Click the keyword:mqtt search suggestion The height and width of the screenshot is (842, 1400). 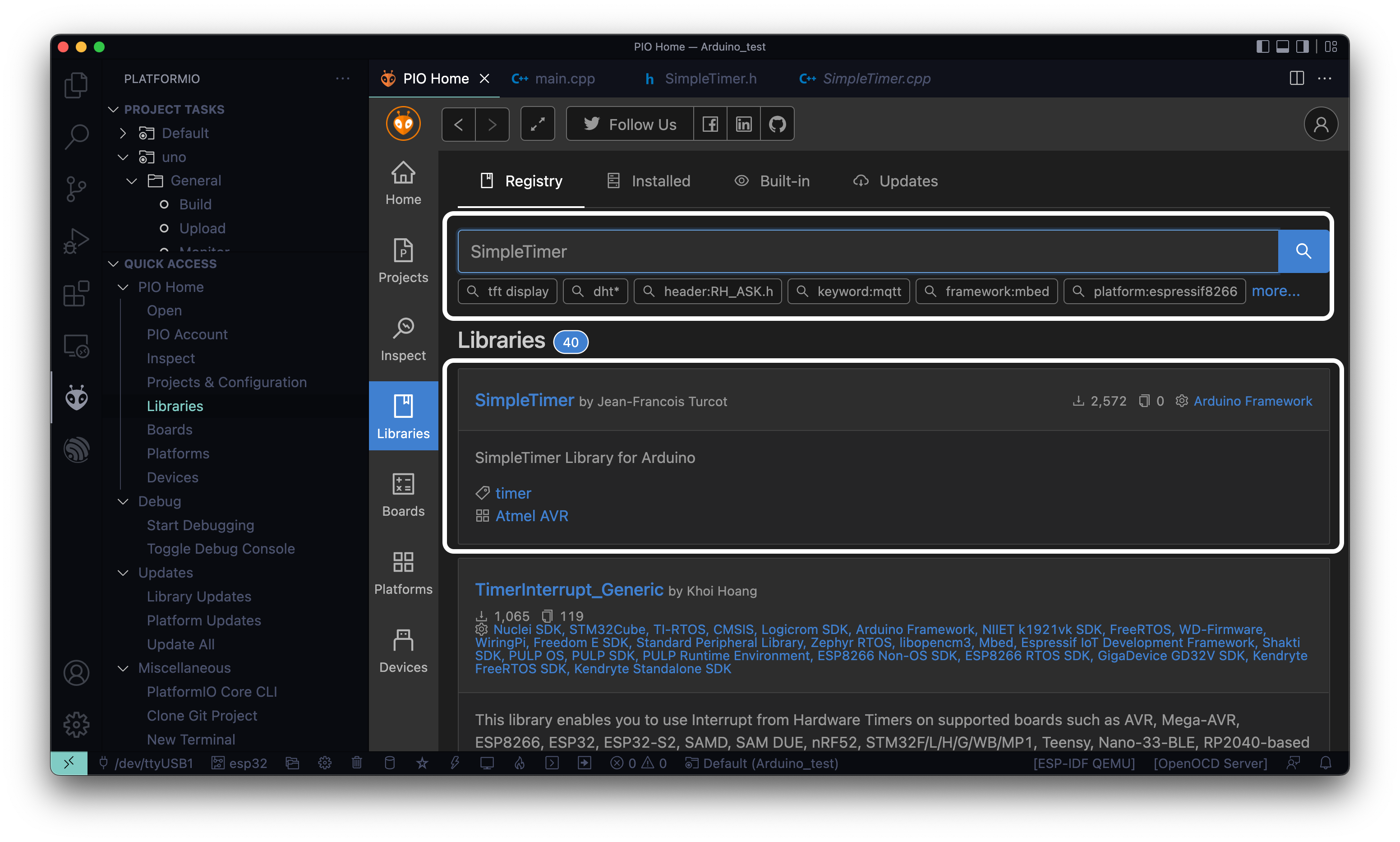(x=849, y=291)
